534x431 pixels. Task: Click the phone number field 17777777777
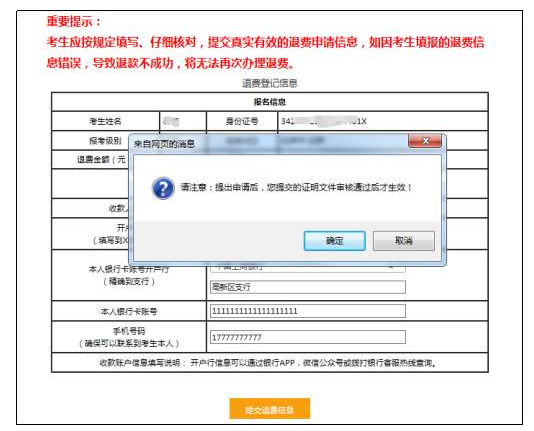pos(308,337)
